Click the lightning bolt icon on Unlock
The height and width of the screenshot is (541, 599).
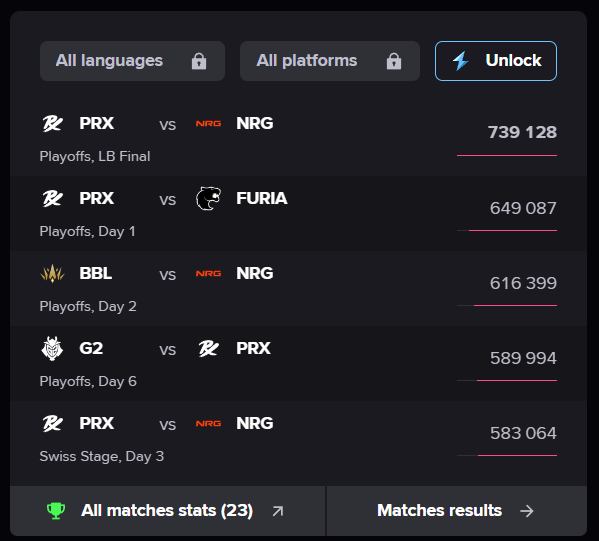(461, 61)
